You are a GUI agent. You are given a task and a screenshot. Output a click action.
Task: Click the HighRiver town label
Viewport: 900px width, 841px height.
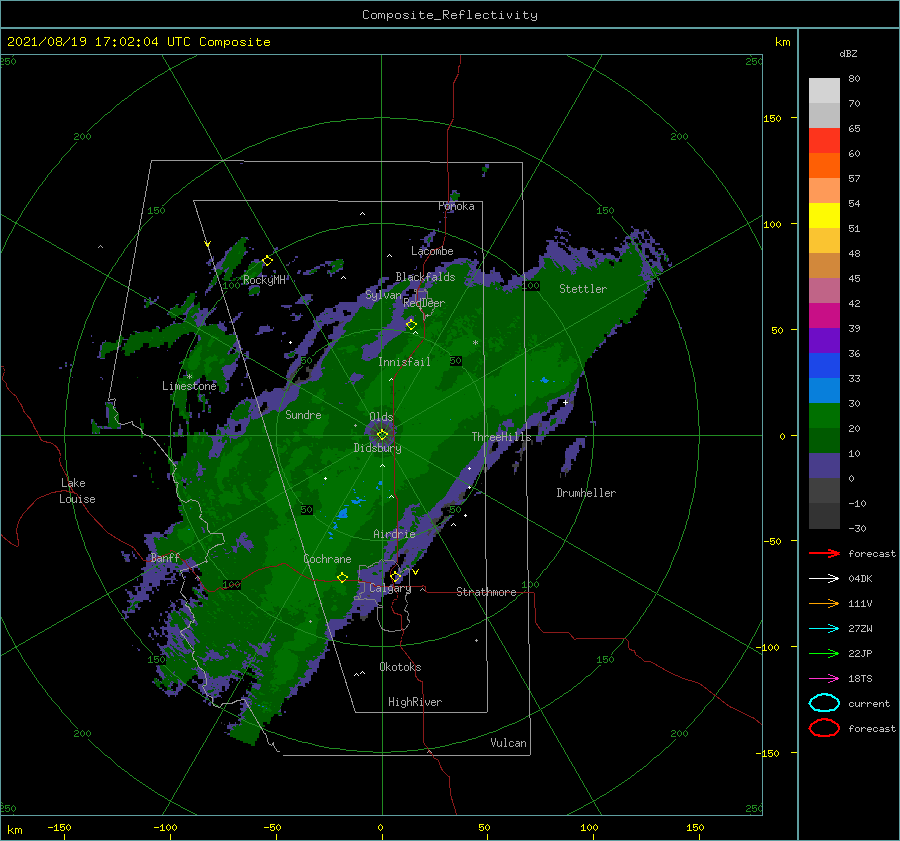click(415, 702)
